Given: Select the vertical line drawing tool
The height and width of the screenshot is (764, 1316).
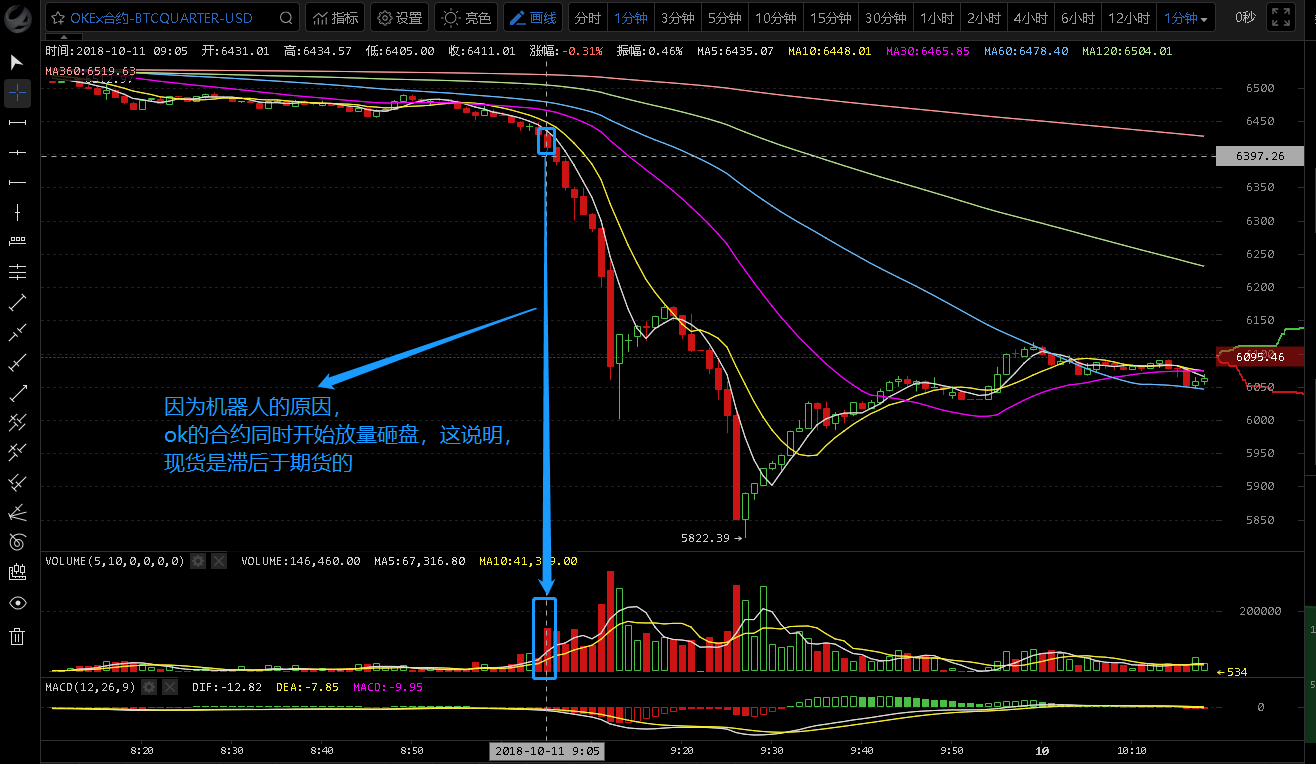Looking at the screenshot, I should click(x=17, y=212).
